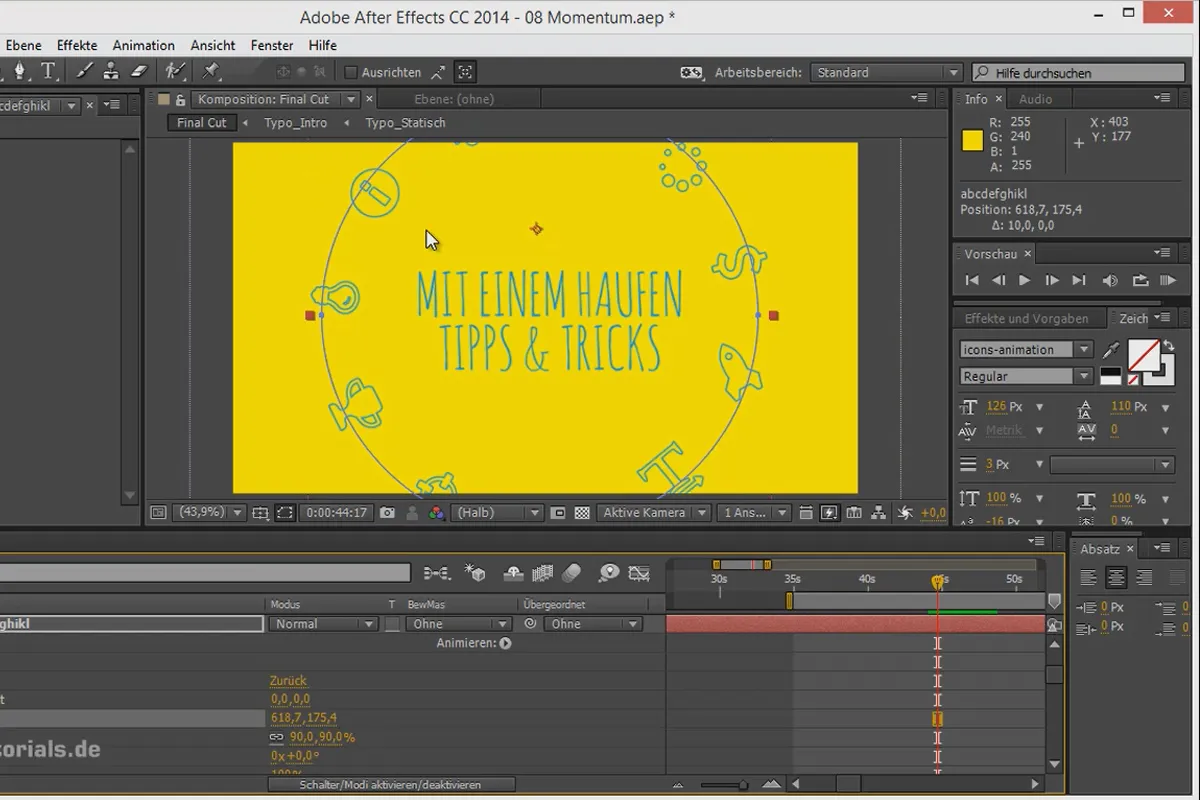
Task: Select the Brush tool
Action: click(x=85, y=71)
